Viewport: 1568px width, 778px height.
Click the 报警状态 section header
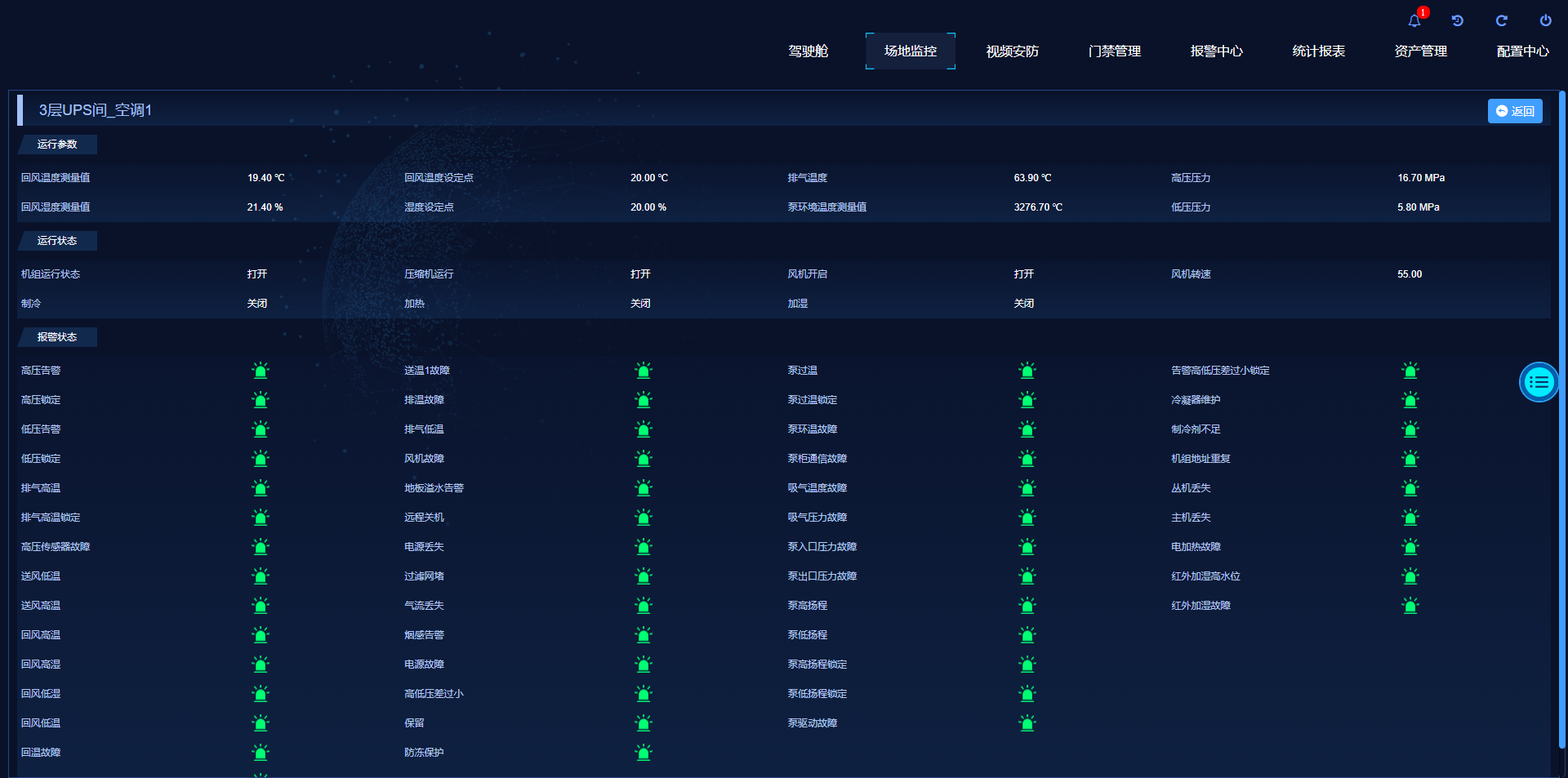57,337
